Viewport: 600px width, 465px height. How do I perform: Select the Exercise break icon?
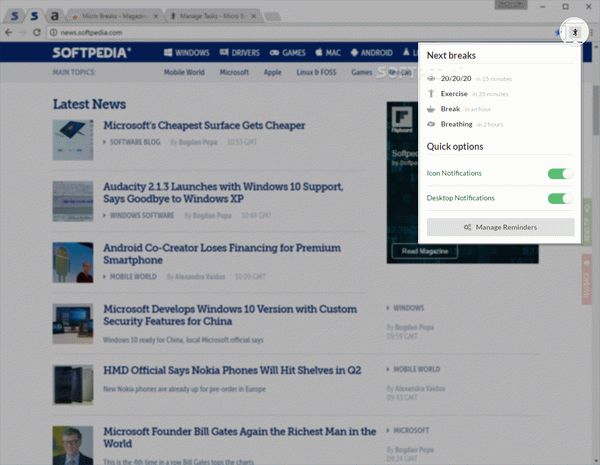[431, 94]
